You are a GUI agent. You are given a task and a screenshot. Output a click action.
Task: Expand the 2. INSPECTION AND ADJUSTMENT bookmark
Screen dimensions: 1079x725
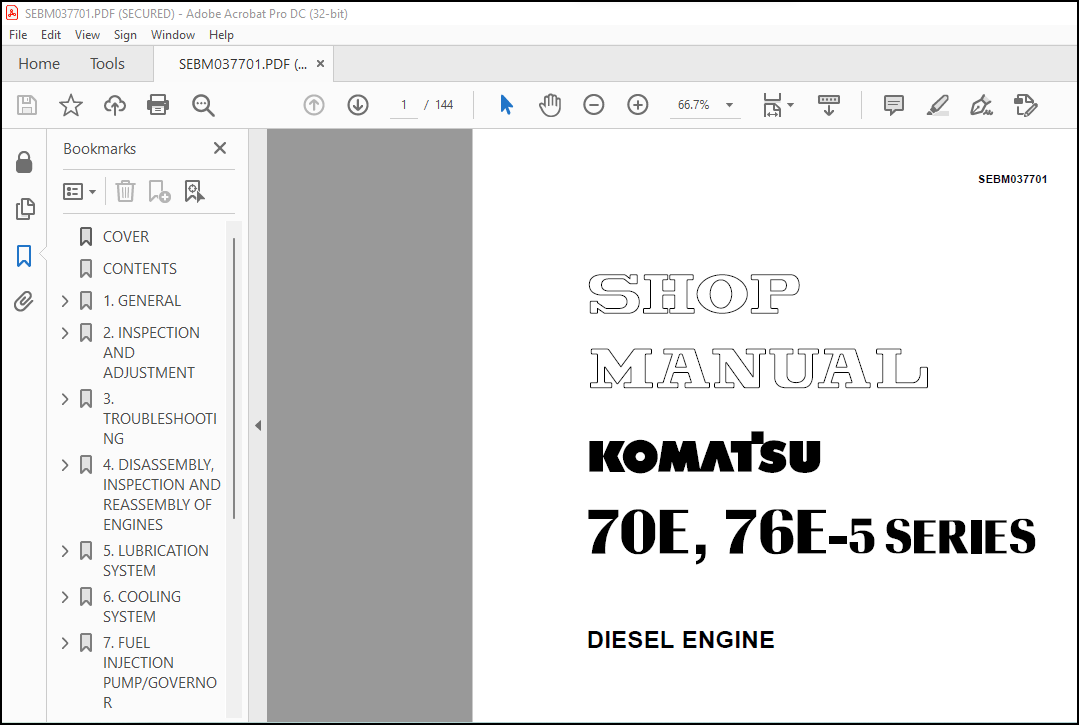[65, 333]
